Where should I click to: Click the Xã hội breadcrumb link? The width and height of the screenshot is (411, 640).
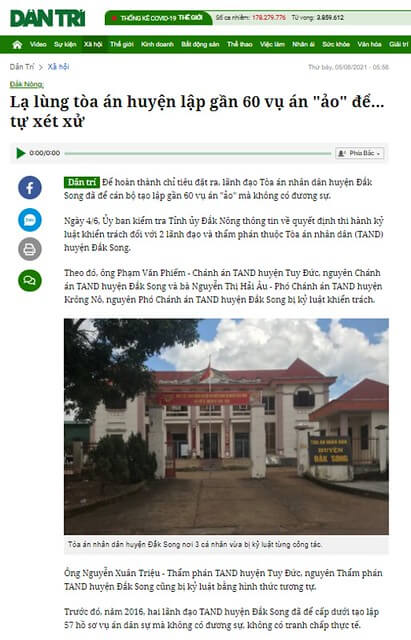pos(58,67)
